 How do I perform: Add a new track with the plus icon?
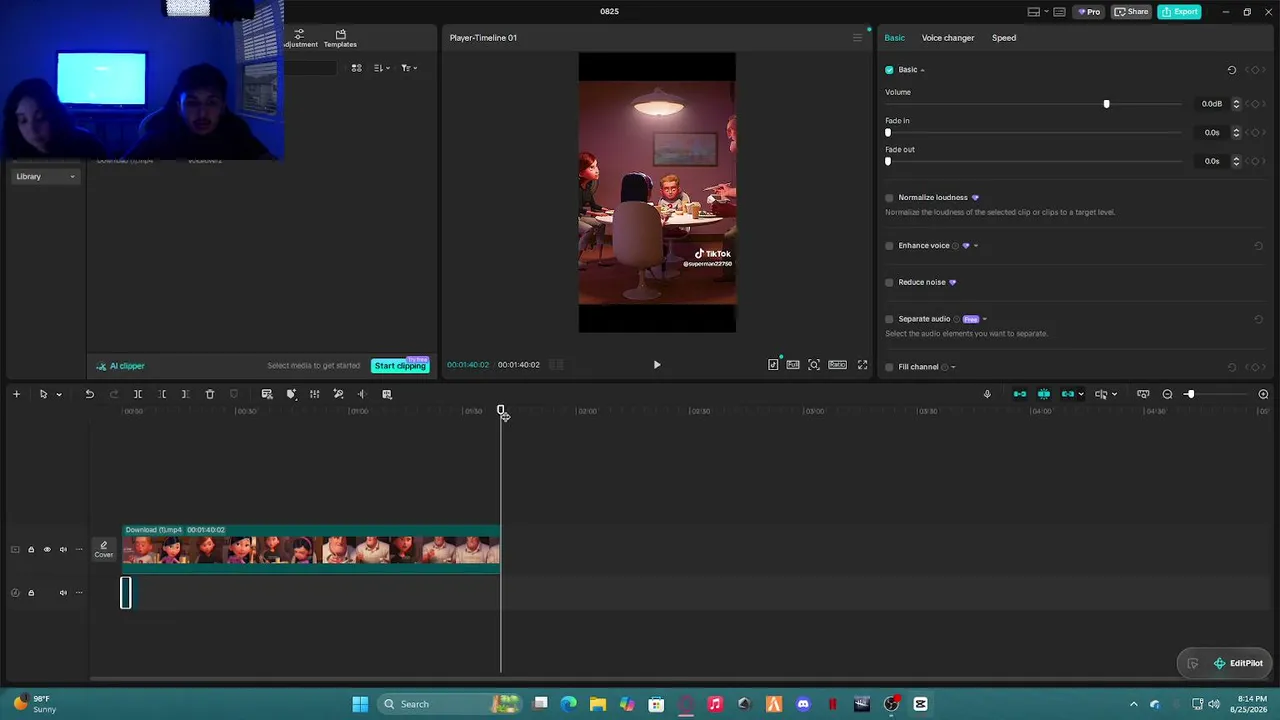(x=16, y=394)
